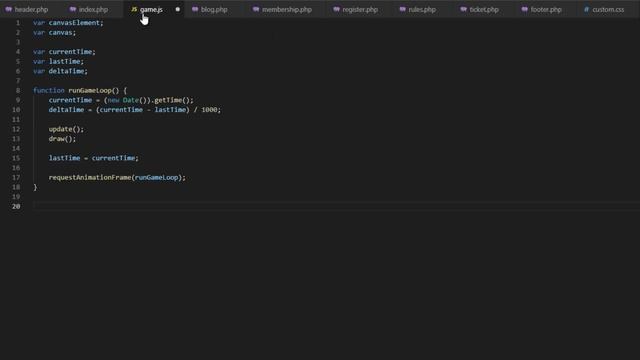
Task: Click the PHP icon on header.php tab
Action: [9, 9]
